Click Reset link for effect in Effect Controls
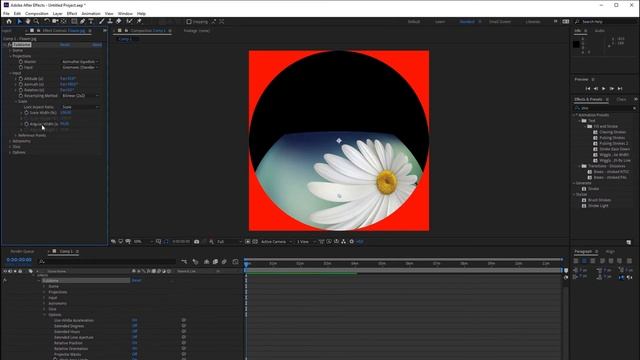The width and height of the screenshot is (640, 360). pos(65,45)
